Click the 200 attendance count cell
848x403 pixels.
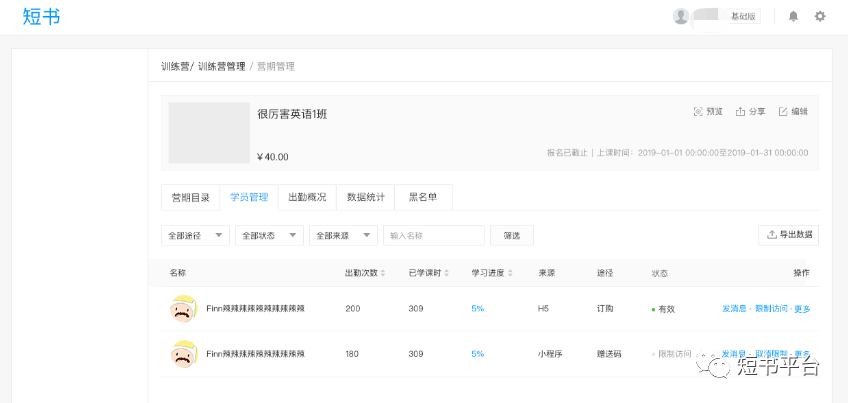click(x=353, y=309)
